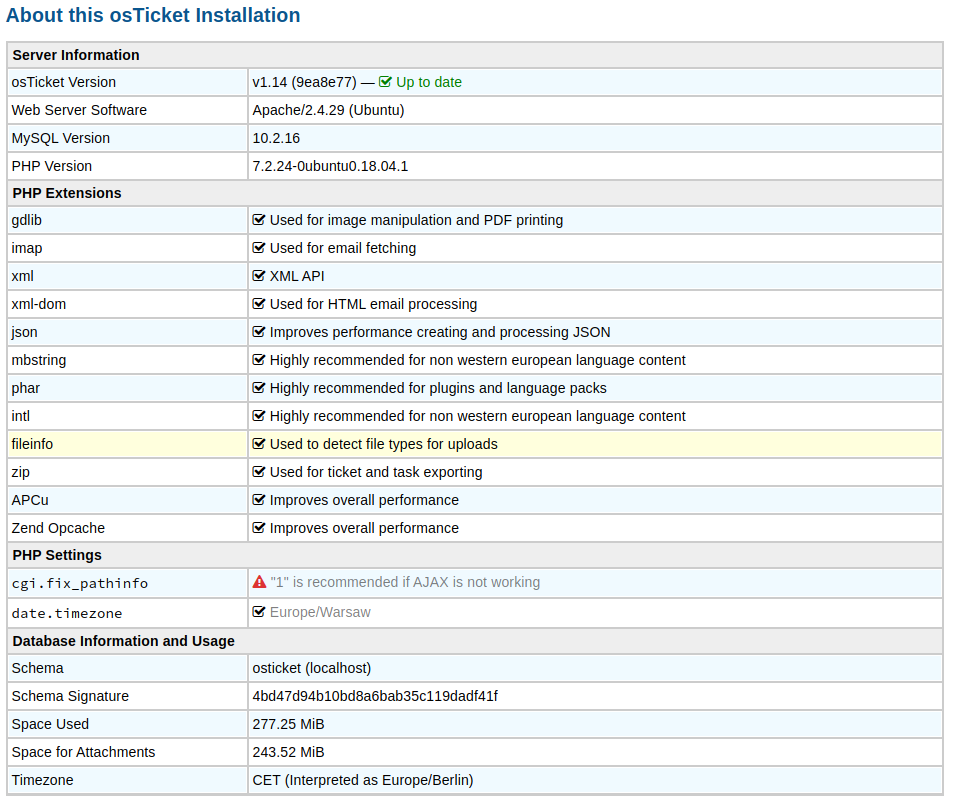
Task: Click Used for HTML email processing text
Action: click(373, 304)
